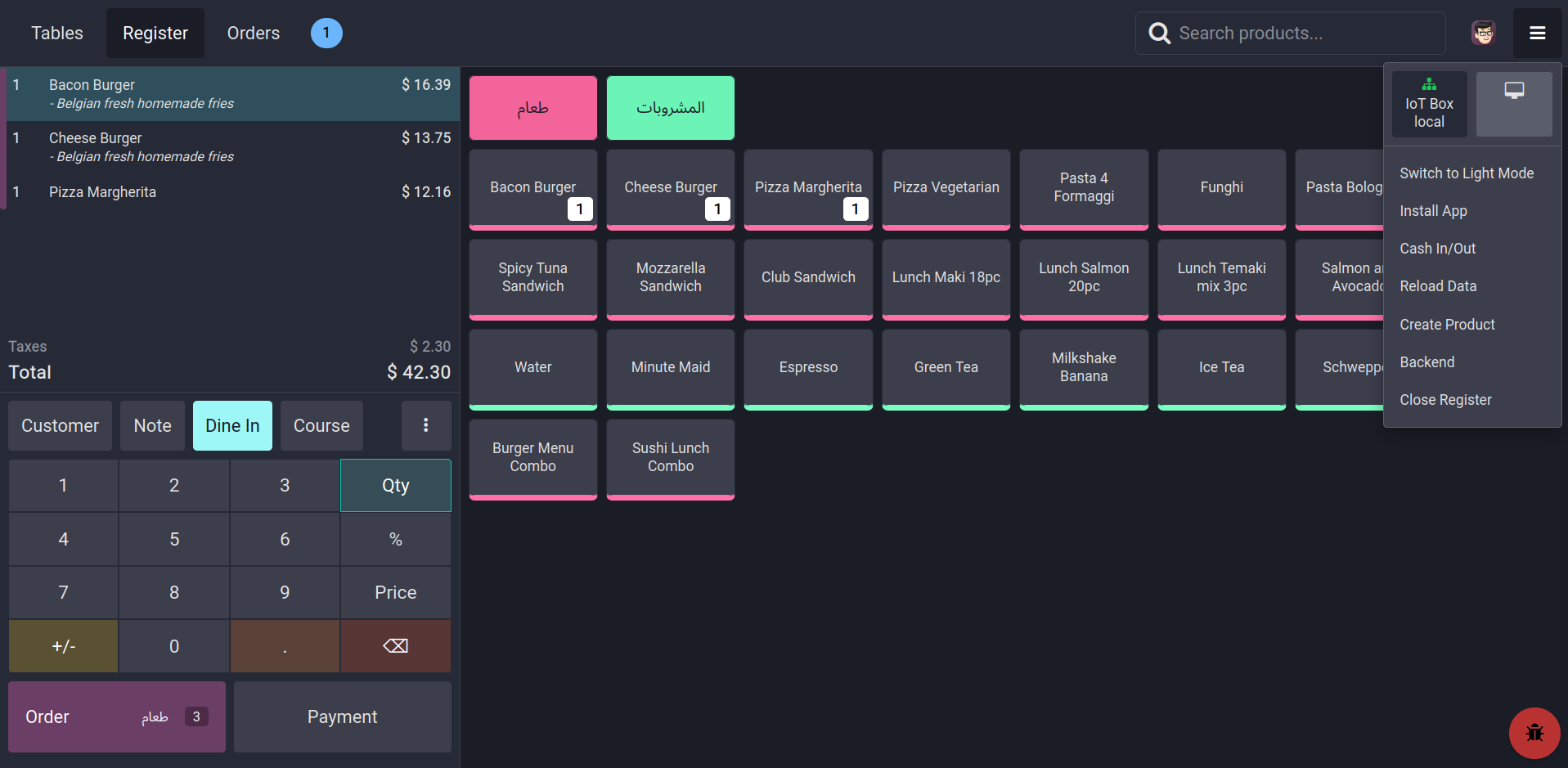The height and width of the screenshot is (768, 1568).
Task: Switch to Light Mode
Action: (x=1466, y=173)
